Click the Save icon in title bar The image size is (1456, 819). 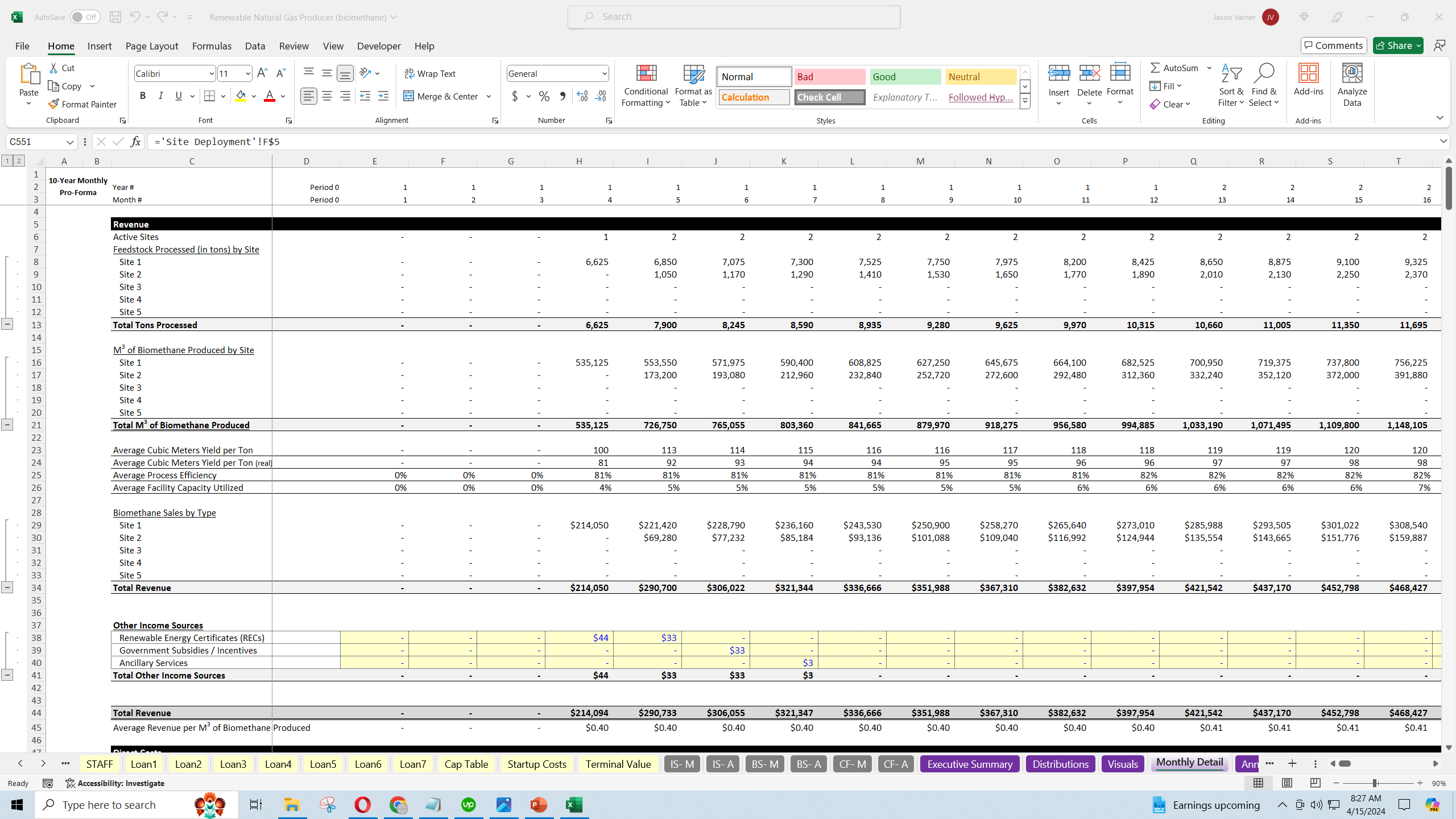[115, 17]
